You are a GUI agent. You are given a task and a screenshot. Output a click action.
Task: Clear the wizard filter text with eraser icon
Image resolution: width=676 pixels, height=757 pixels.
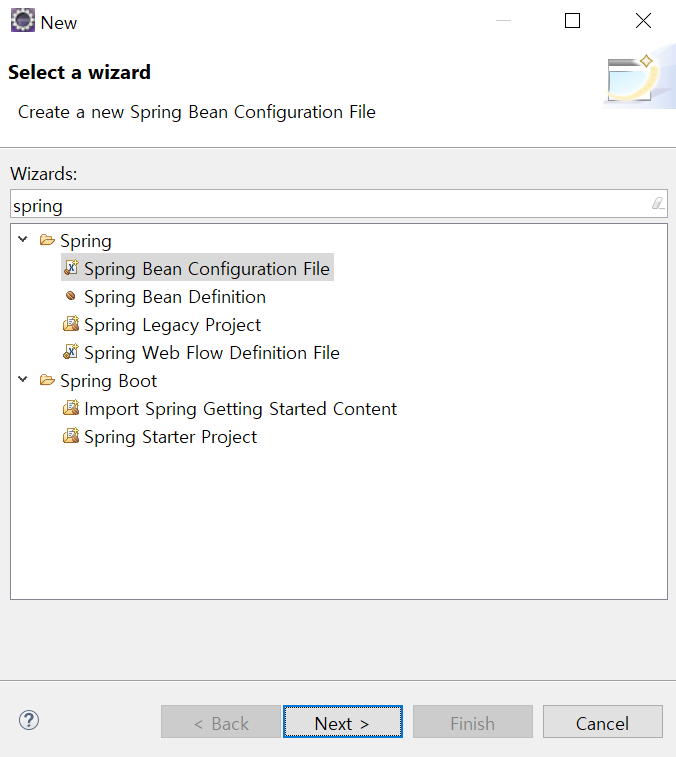pyautogui.click(x=658, y=204)
